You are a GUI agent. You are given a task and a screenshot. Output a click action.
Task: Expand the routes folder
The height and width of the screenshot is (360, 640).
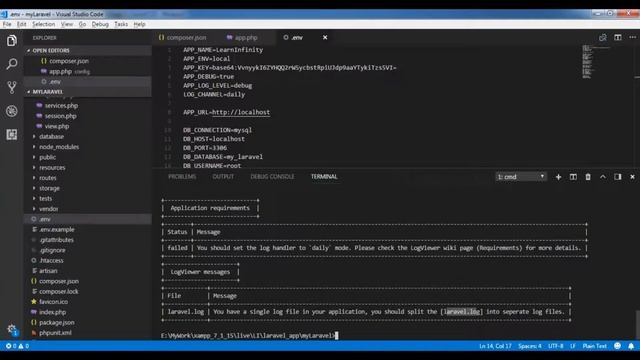(48, 178)
